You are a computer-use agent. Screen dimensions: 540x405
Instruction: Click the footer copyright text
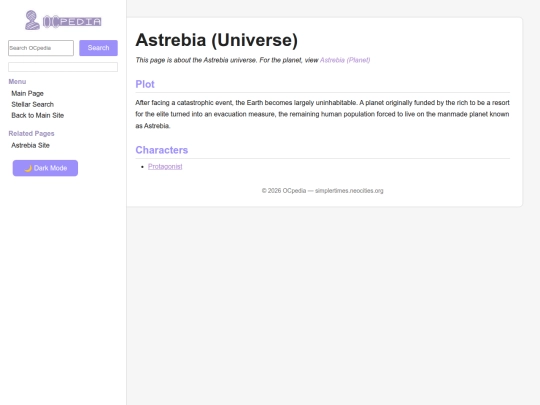tap(322, 190)
